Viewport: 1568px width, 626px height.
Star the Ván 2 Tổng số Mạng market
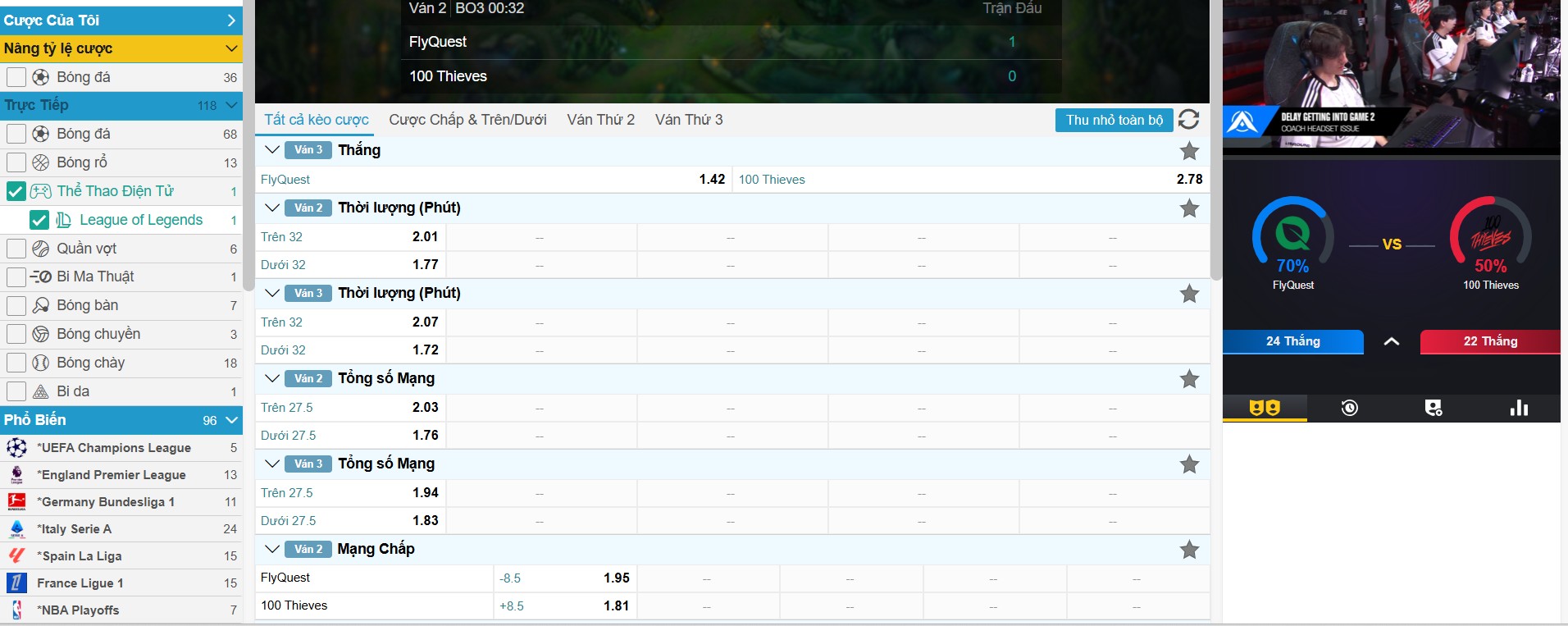point(1188,379)
